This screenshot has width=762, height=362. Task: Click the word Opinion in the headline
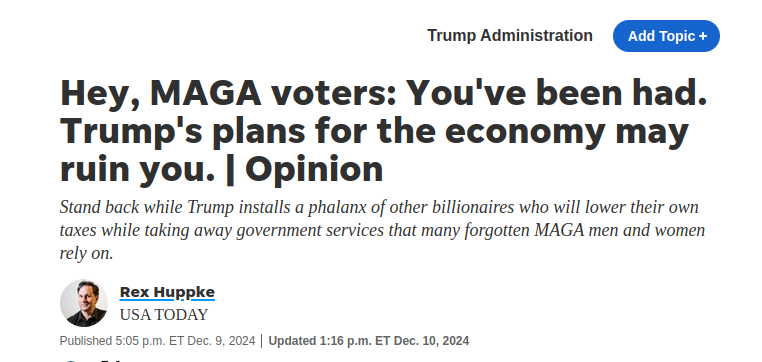314,169
